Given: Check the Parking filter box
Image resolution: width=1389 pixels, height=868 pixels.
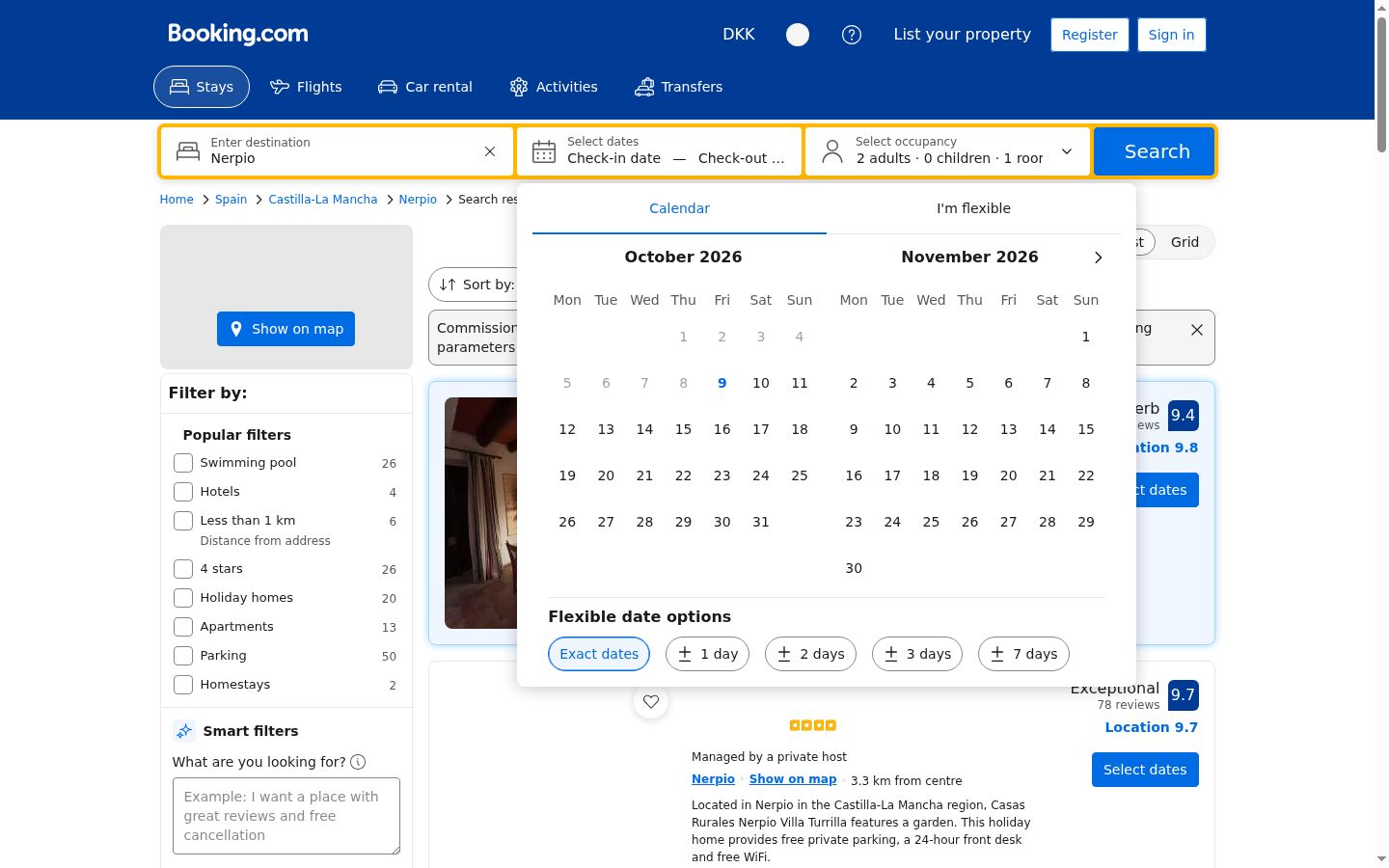Looking at the screenshot, I should (183, 656).
